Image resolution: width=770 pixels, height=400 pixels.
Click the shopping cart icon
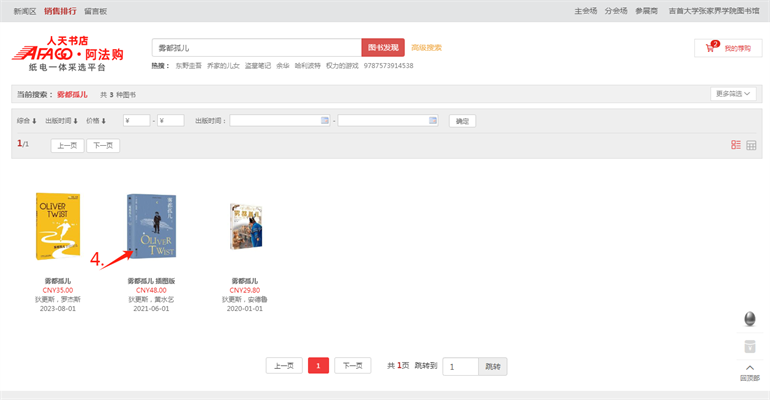(712, 48)
